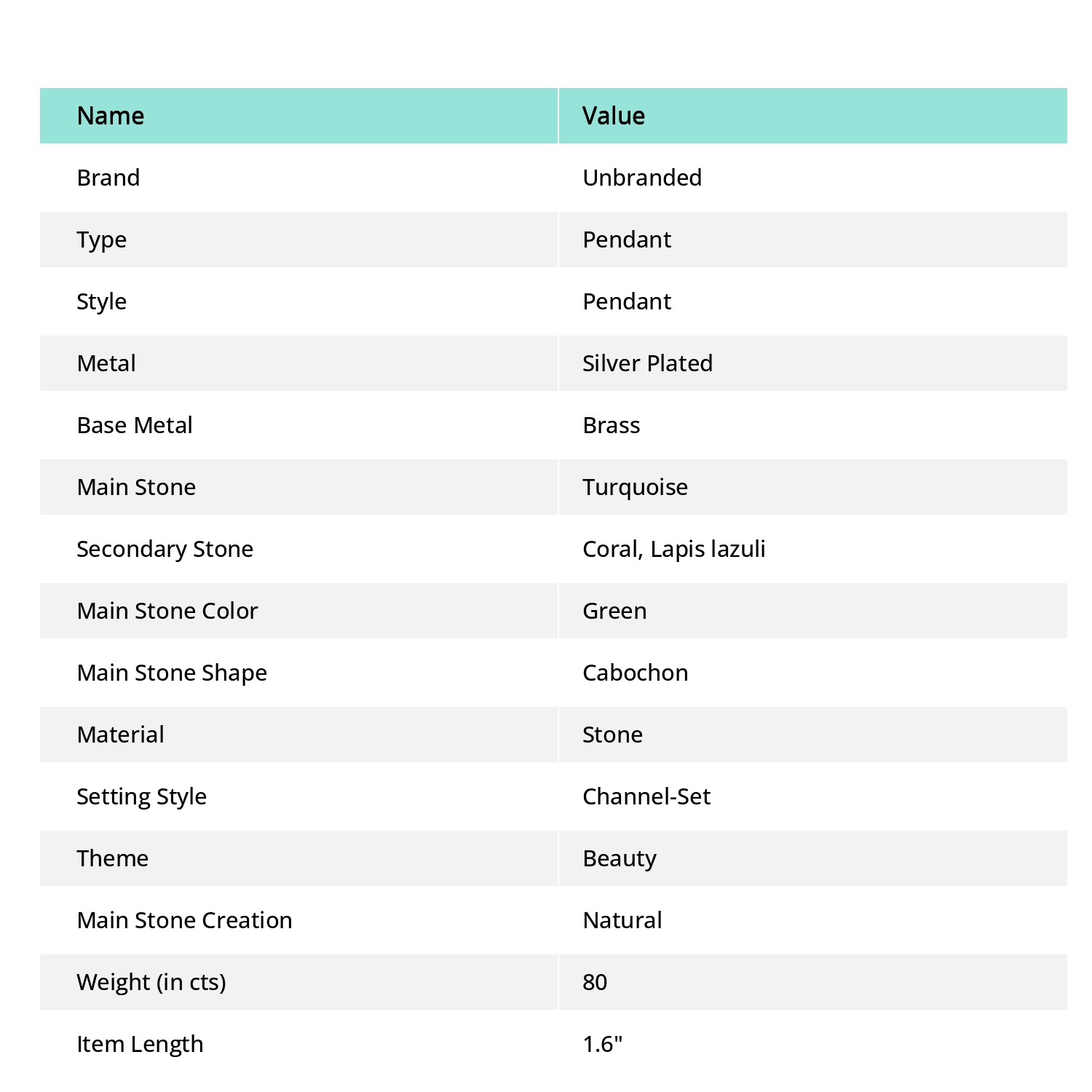The width and height of the screenshot is (1092, 1092).
Task: Click the Value column header
Action: (813, 116)
